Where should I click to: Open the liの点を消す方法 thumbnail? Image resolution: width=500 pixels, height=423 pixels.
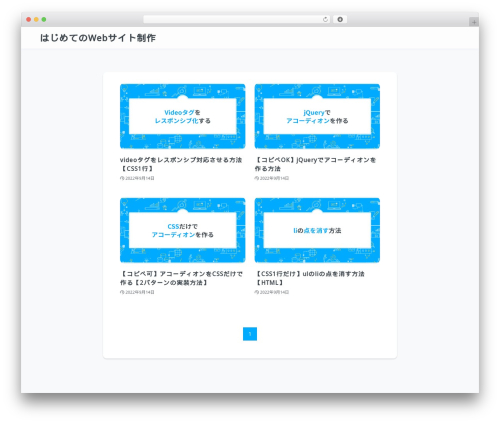point(317,230)
